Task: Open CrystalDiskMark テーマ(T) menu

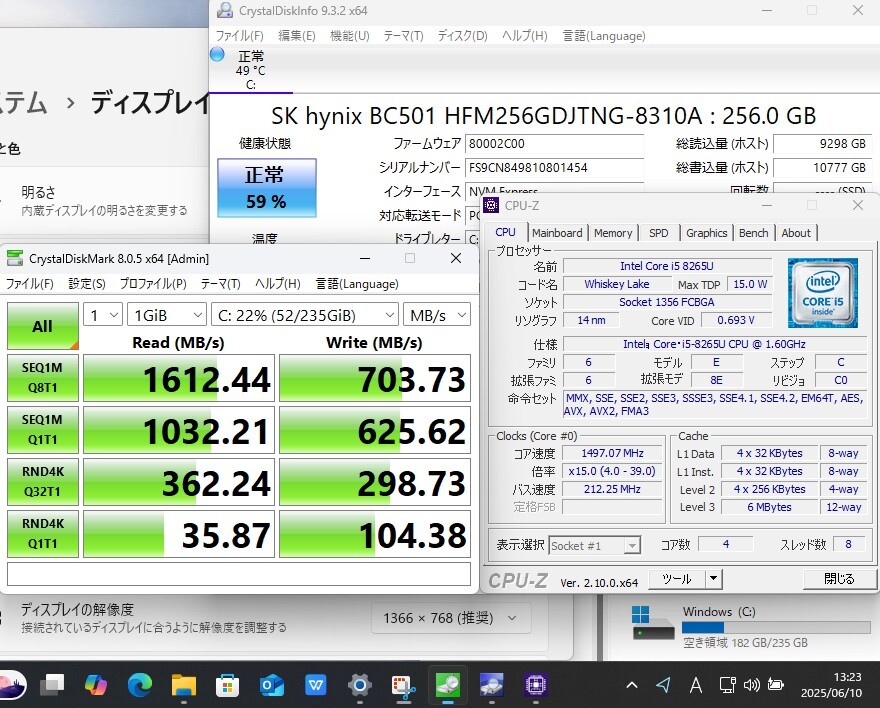Action: (x=221, y=284)
